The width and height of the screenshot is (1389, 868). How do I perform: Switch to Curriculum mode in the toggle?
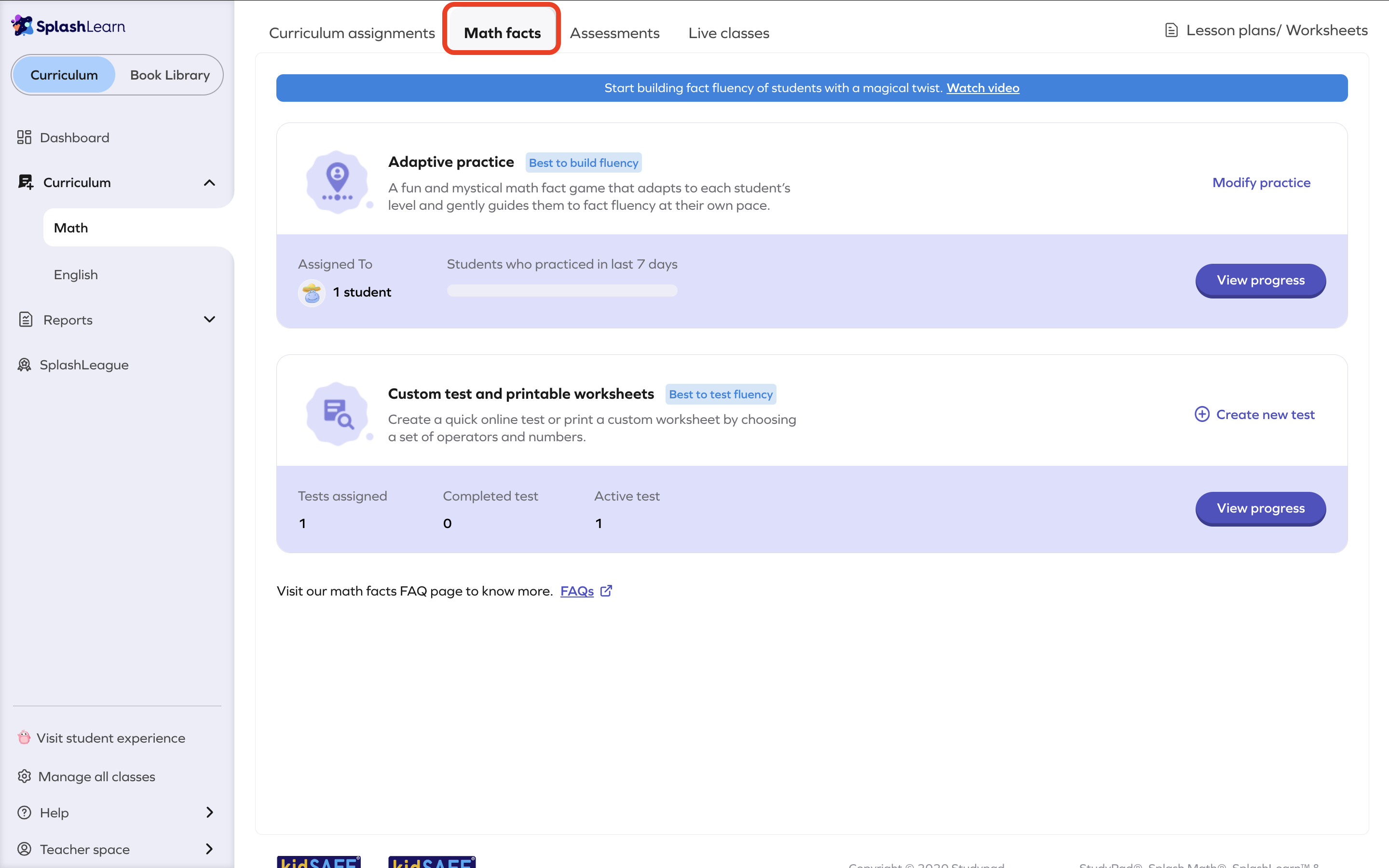(x=64, y=75)
